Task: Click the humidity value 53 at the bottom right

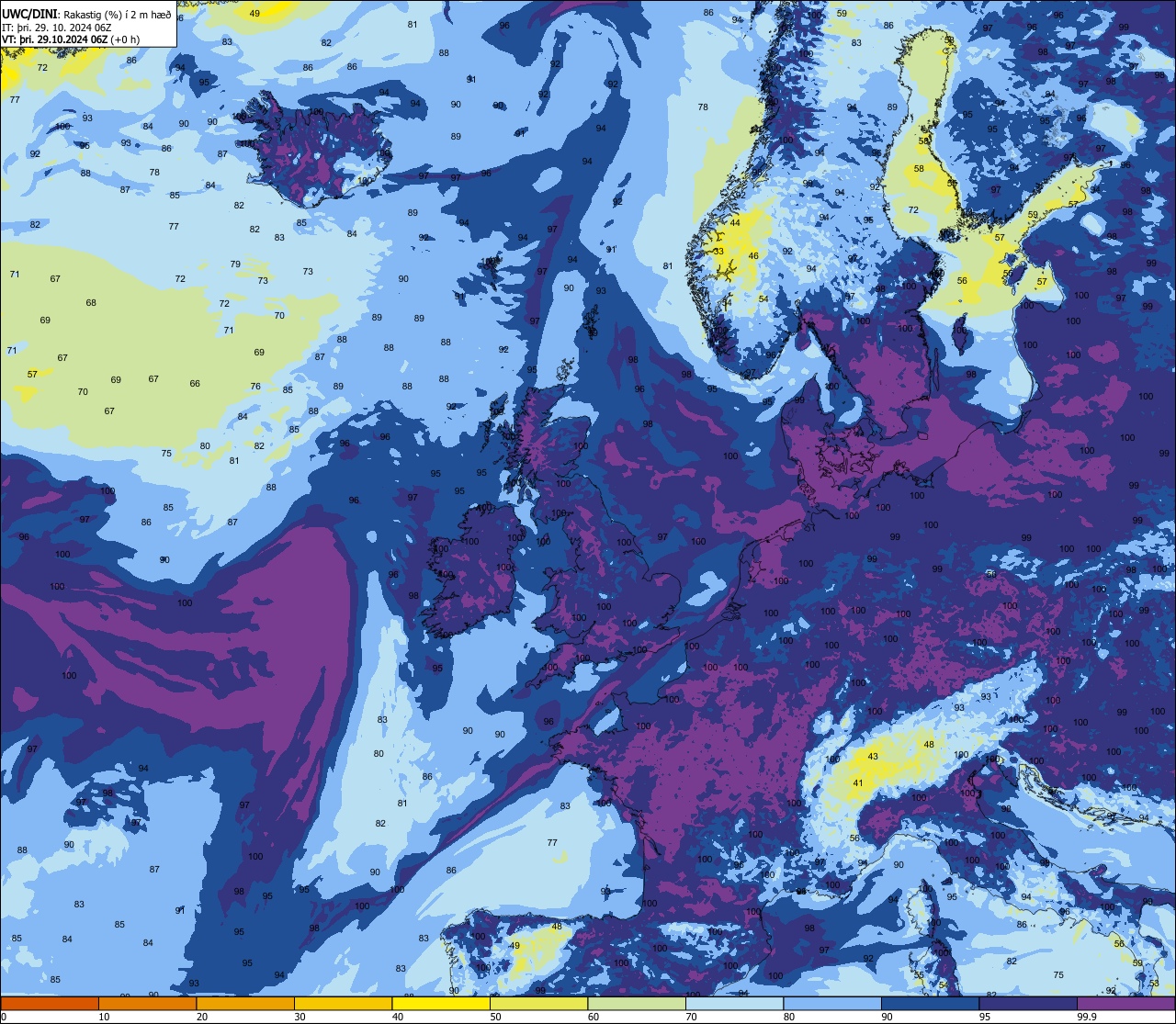Action: (1154, 984)
